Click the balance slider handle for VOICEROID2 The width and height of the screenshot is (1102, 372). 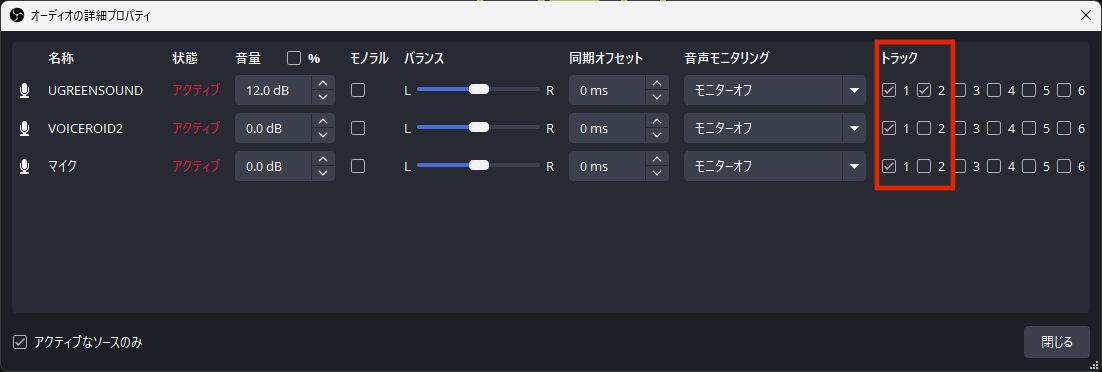tap(479, 128)
